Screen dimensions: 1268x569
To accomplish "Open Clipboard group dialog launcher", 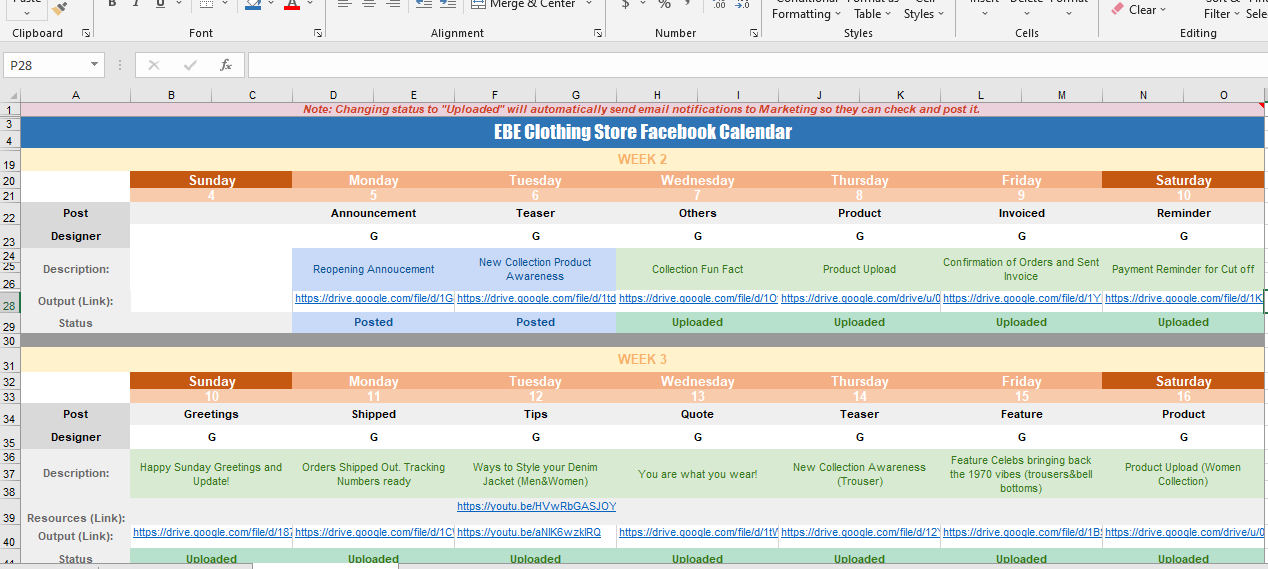I will coord(86,33).
